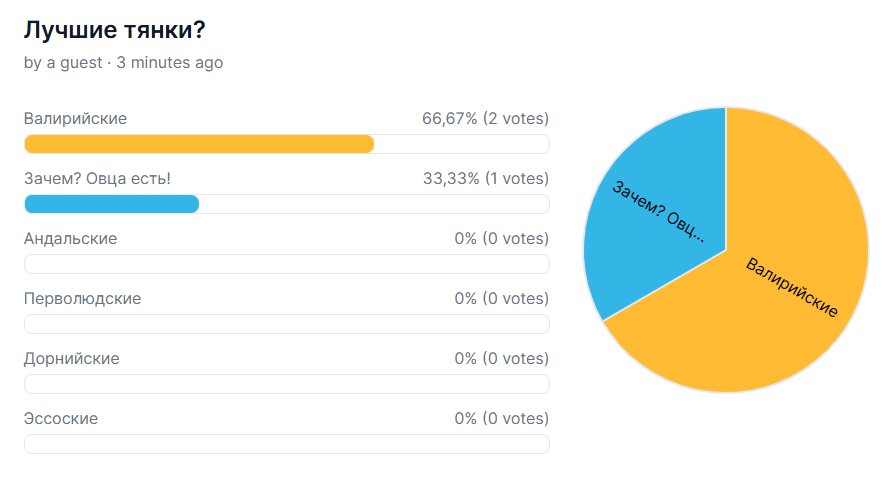Click the Перволюдские option label

(83, 299)
